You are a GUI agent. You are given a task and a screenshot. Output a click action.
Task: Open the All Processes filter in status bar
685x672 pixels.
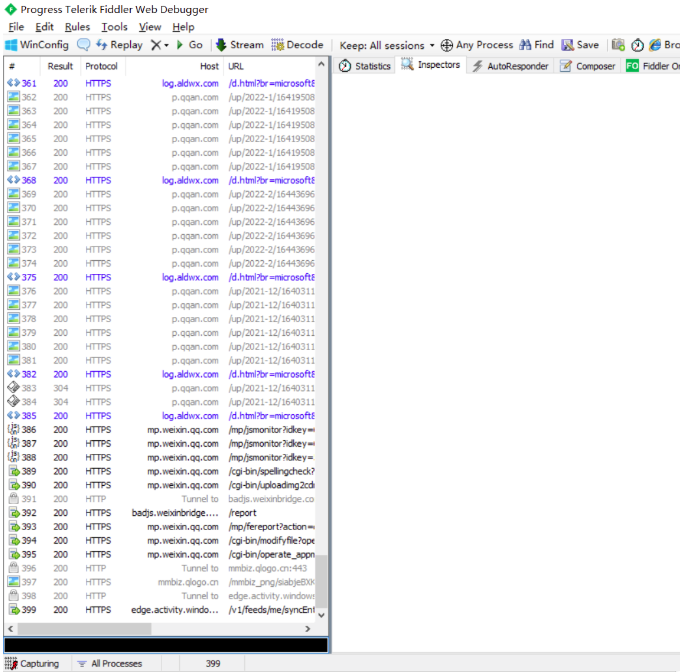pos(110,663)
